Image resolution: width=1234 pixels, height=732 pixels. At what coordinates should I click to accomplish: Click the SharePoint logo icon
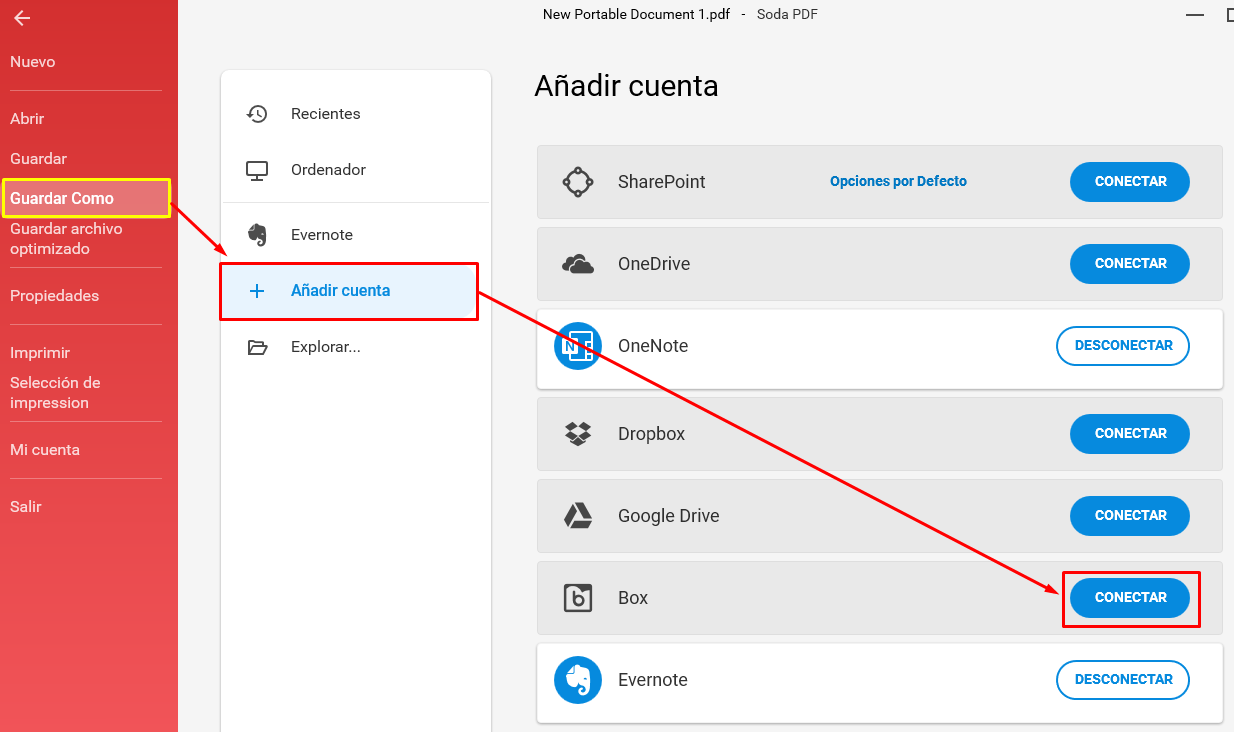[578, 182]
